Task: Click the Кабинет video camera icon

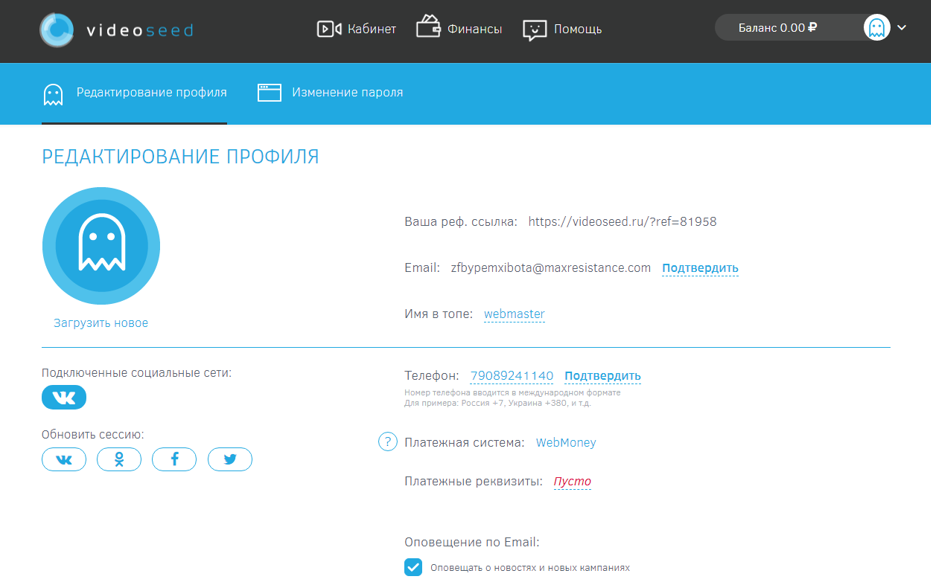Action: click(329, 29)
